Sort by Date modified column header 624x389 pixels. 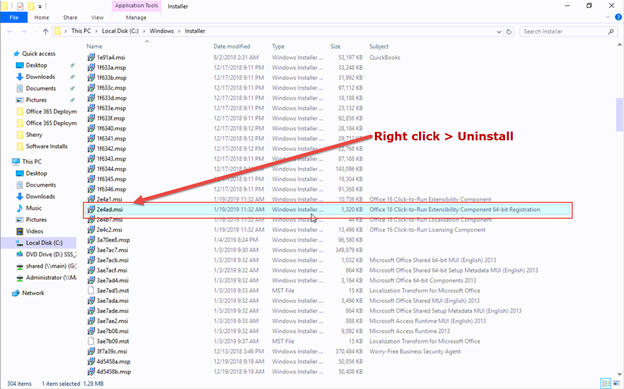tap(232, 47)
